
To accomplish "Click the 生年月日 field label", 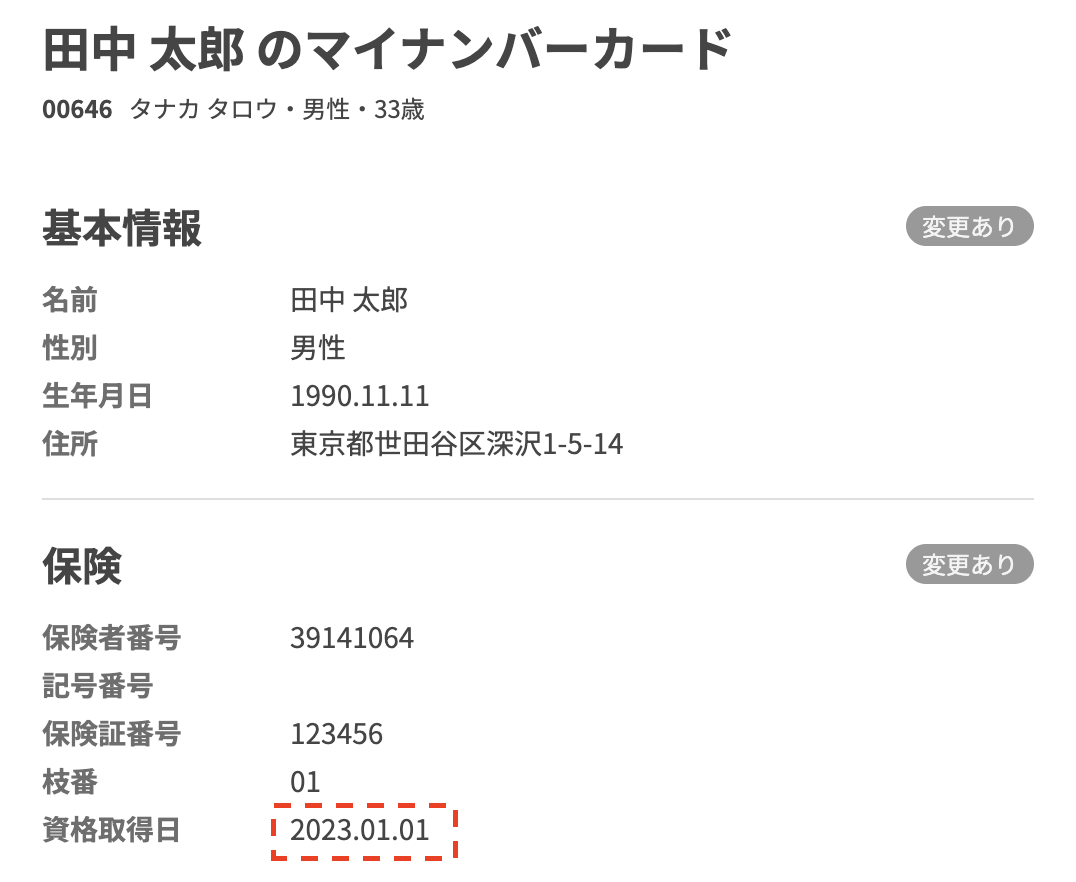I will click(x=97, y=396).
